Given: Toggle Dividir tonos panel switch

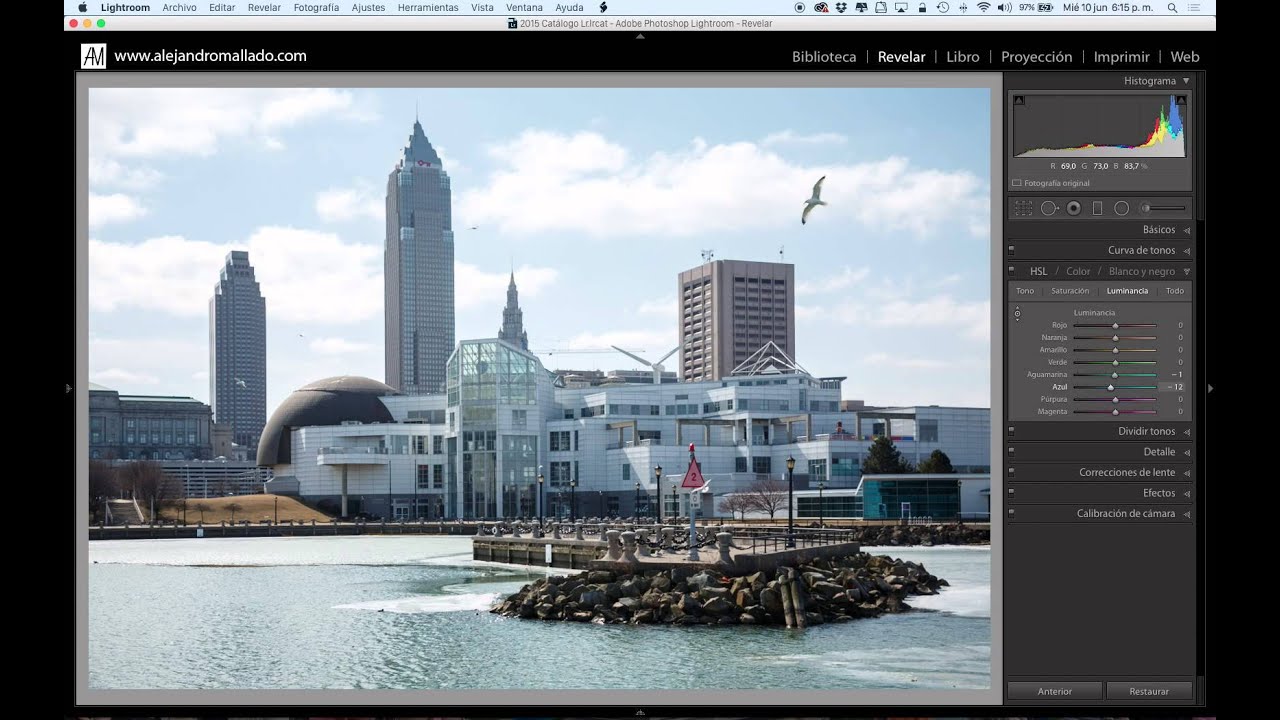Looking at the screenshot, I should pos(1011,431).
